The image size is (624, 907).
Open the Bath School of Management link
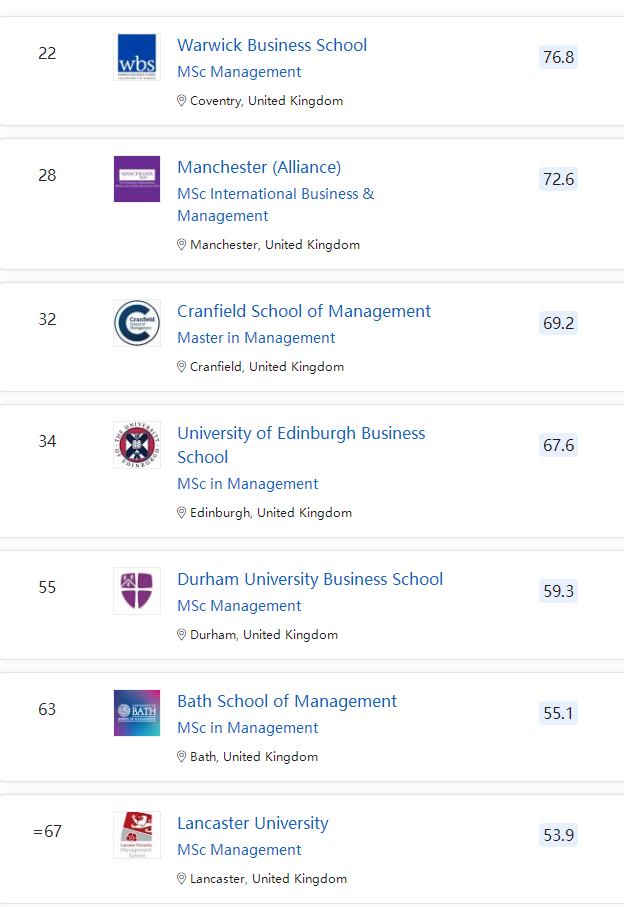click(x=287, y=701)
